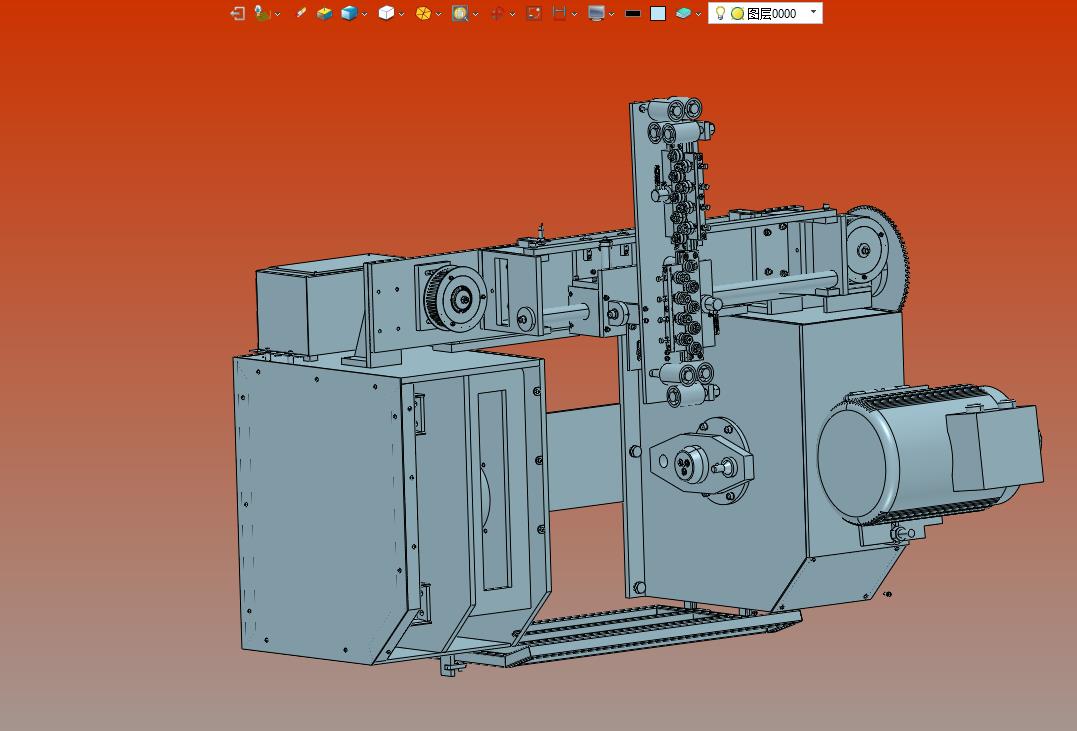
Task: Click the pencil sketch icon
Action: (301, 13)
